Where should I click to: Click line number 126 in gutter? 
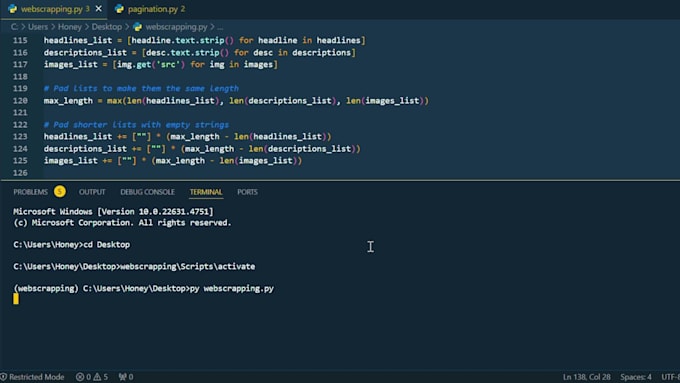pos(20,173)
